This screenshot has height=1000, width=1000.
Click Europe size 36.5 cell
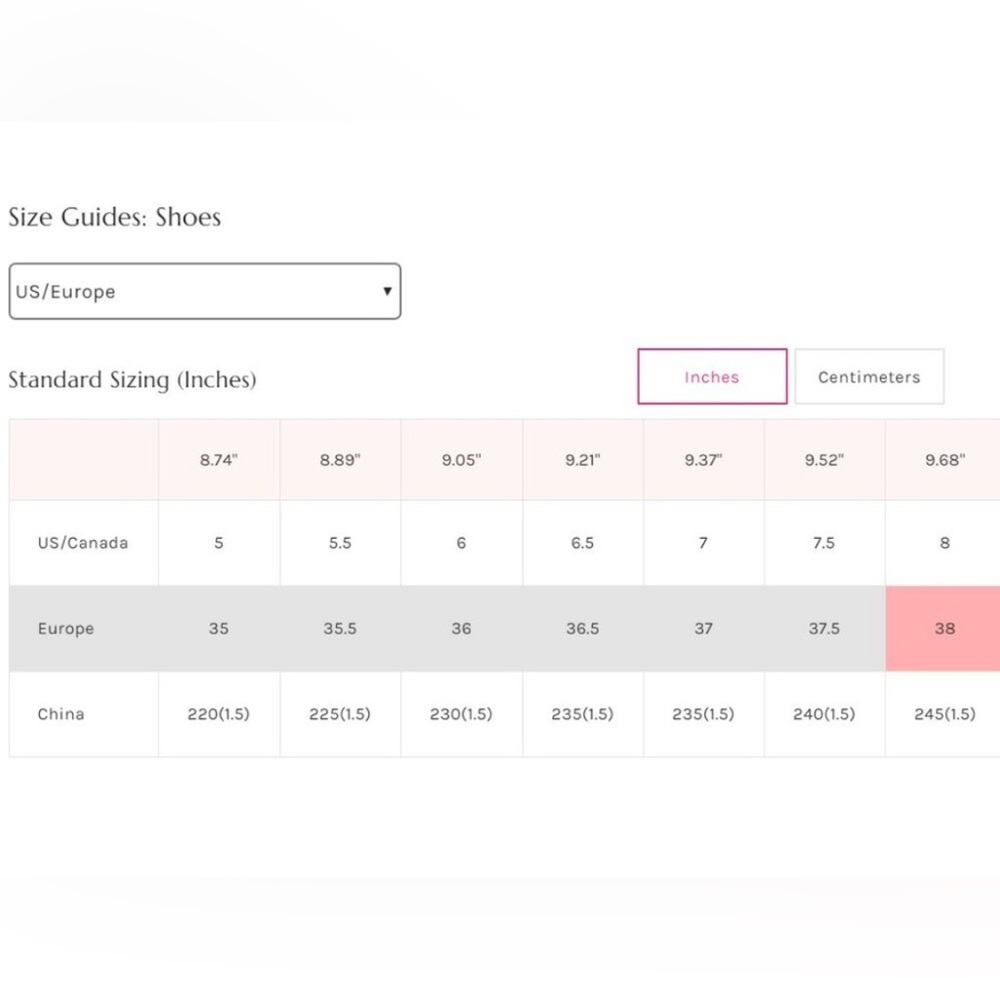click(583, 628)
